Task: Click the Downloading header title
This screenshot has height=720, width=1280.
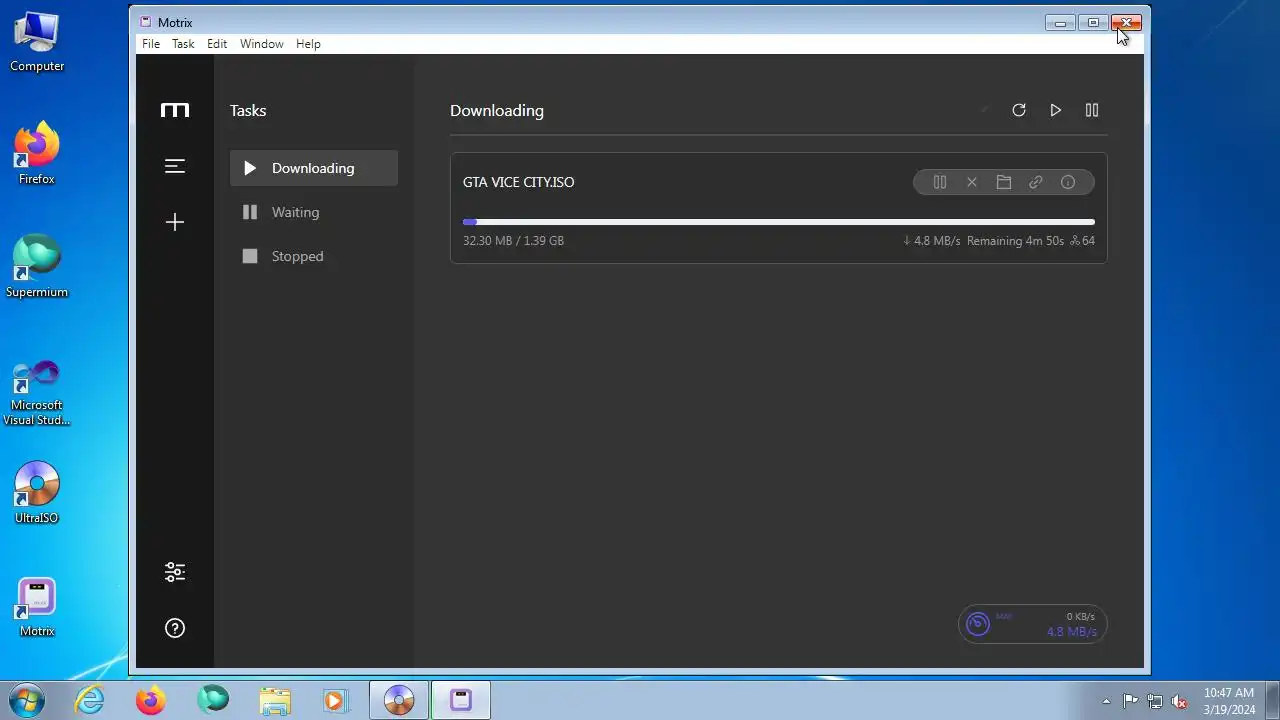Action: [x=497, y=111]
